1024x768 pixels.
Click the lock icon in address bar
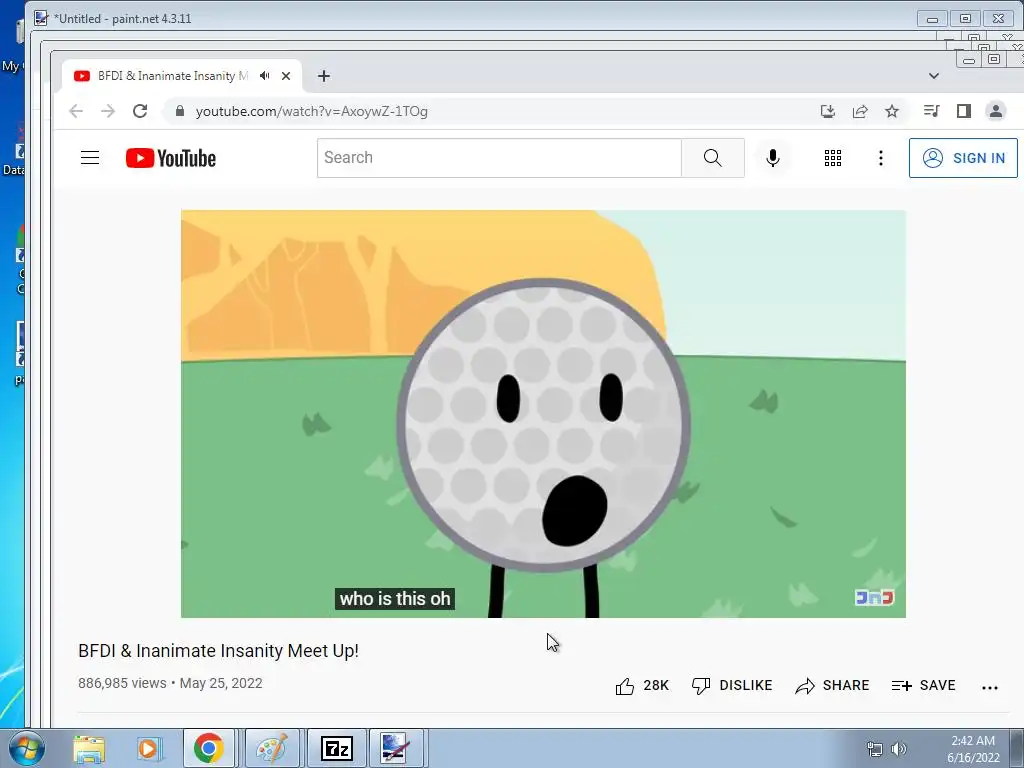coord(180,111)
